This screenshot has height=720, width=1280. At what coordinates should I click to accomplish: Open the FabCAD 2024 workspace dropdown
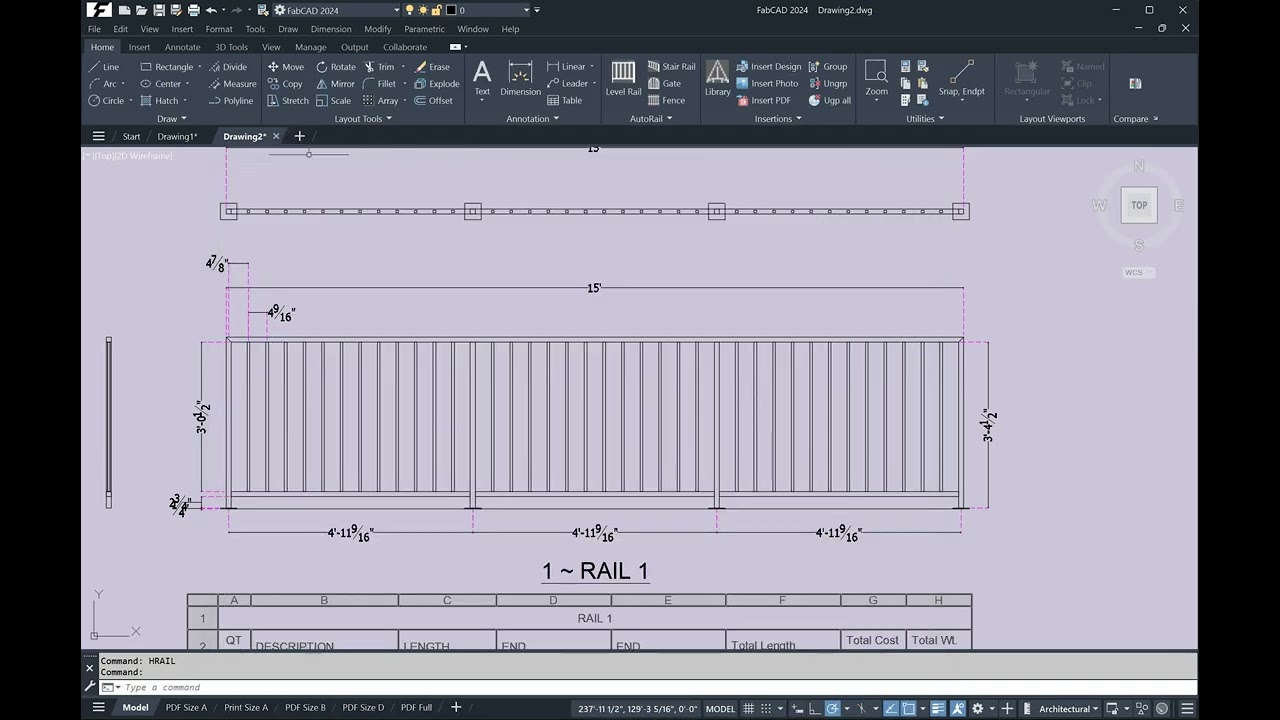[x=397, y=10]
